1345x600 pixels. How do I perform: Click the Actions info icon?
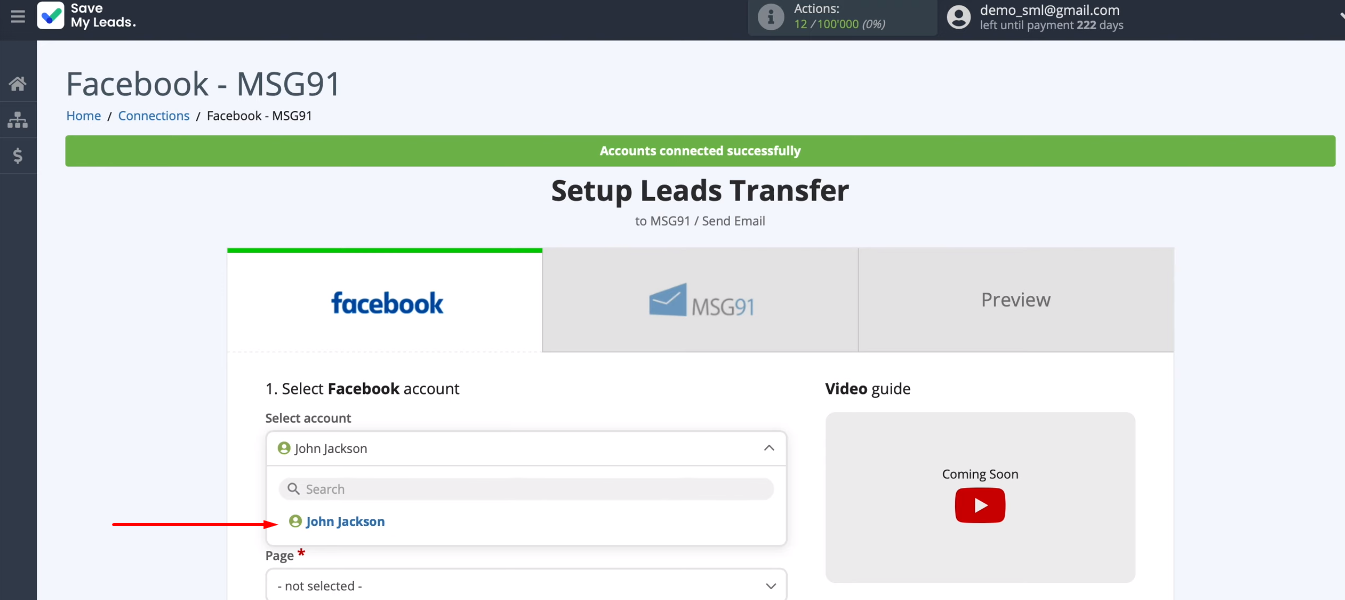point(771,17)
